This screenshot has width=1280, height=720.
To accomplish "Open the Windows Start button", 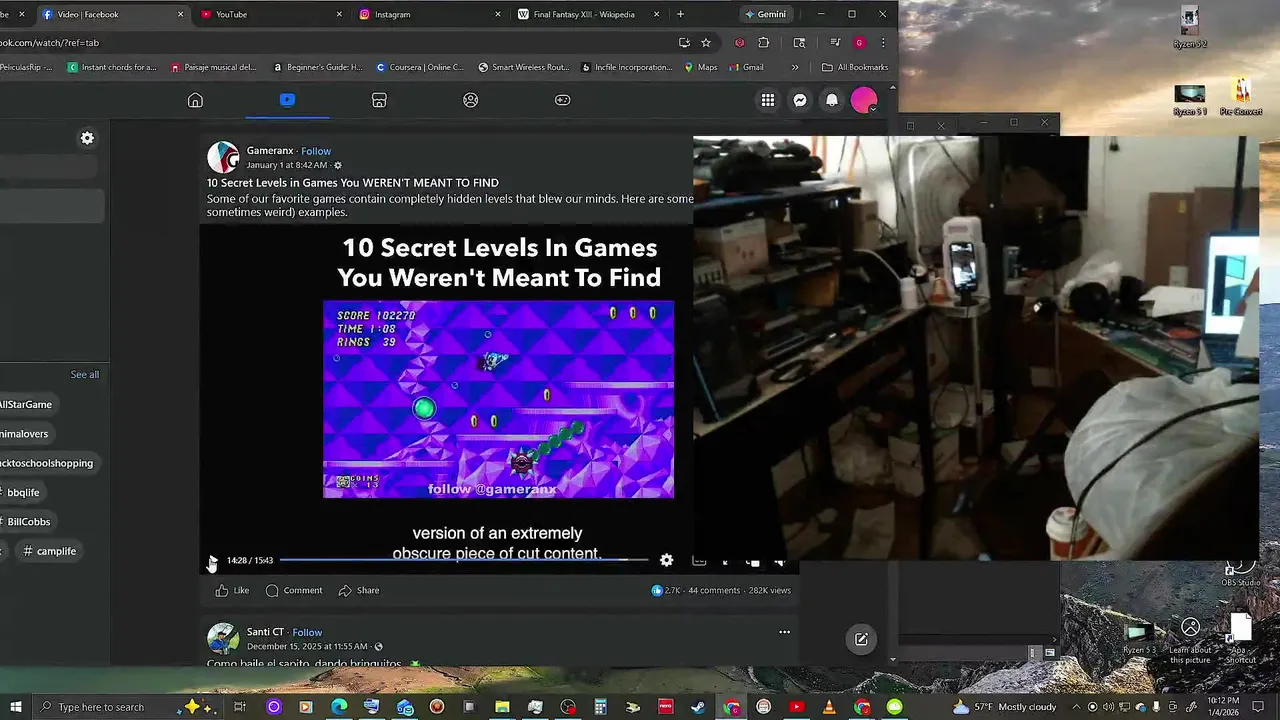I will (x=16, y=707).
